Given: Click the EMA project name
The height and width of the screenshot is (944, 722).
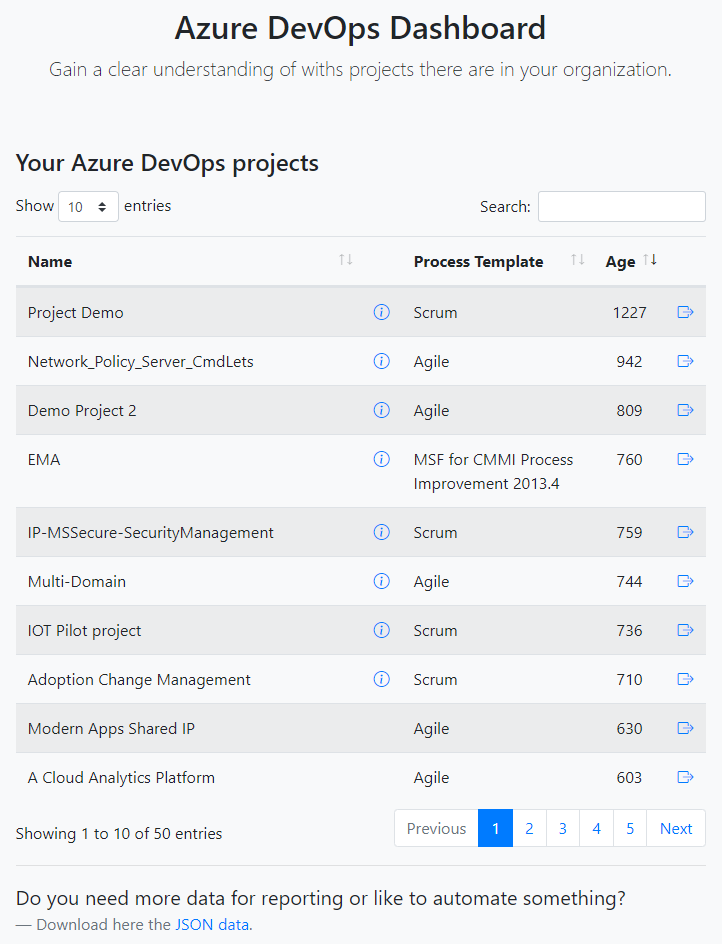Looking at the screenshot, I should 44,459.
